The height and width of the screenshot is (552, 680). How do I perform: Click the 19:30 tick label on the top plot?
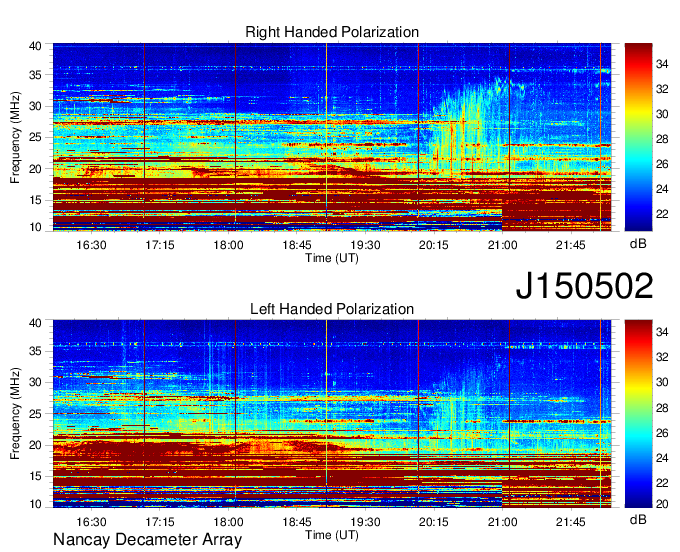(x=365, y=245)
